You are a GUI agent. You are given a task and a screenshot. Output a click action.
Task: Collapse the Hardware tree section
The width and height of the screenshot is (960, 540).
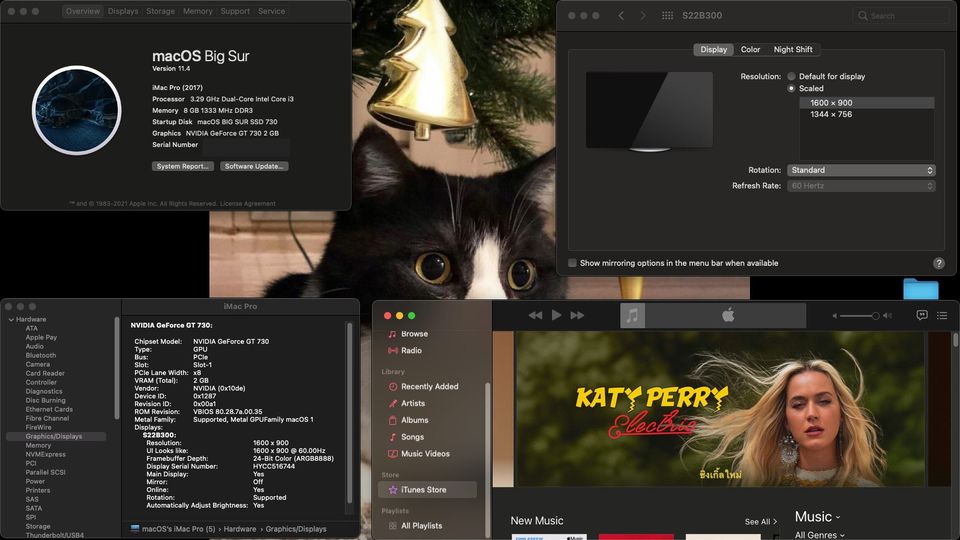tap(11, 320)
